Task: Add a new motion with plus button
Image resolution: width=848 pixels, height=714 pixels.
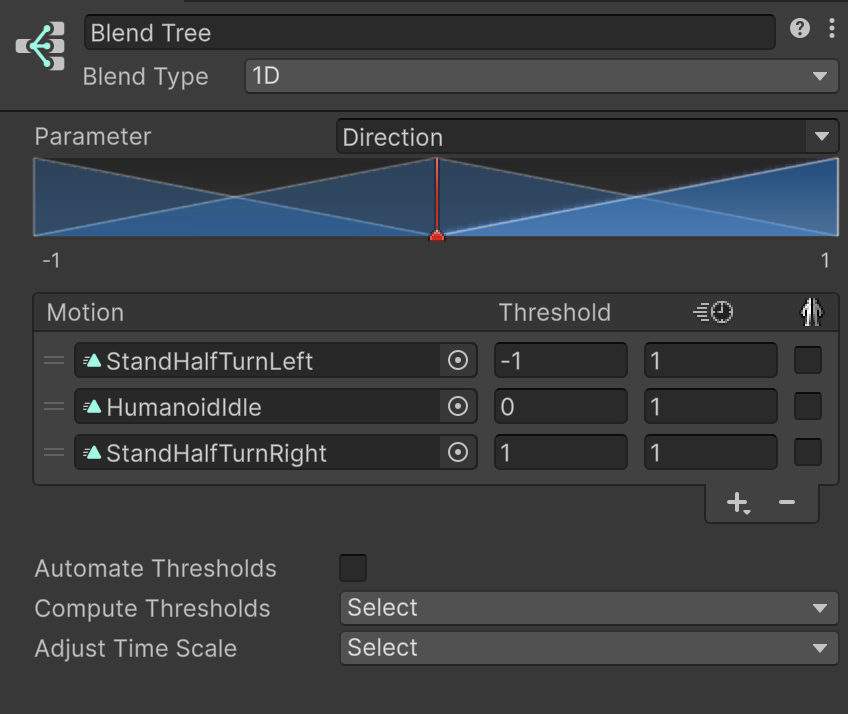Action: (x=738, y=503)
